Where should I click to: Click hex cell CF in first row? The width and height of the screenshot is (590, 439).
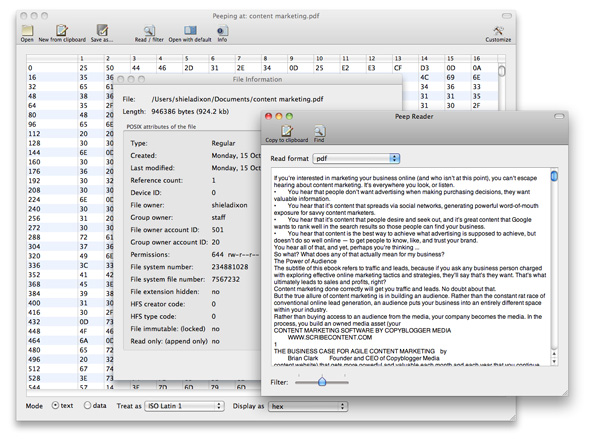(x=398, y=68)
